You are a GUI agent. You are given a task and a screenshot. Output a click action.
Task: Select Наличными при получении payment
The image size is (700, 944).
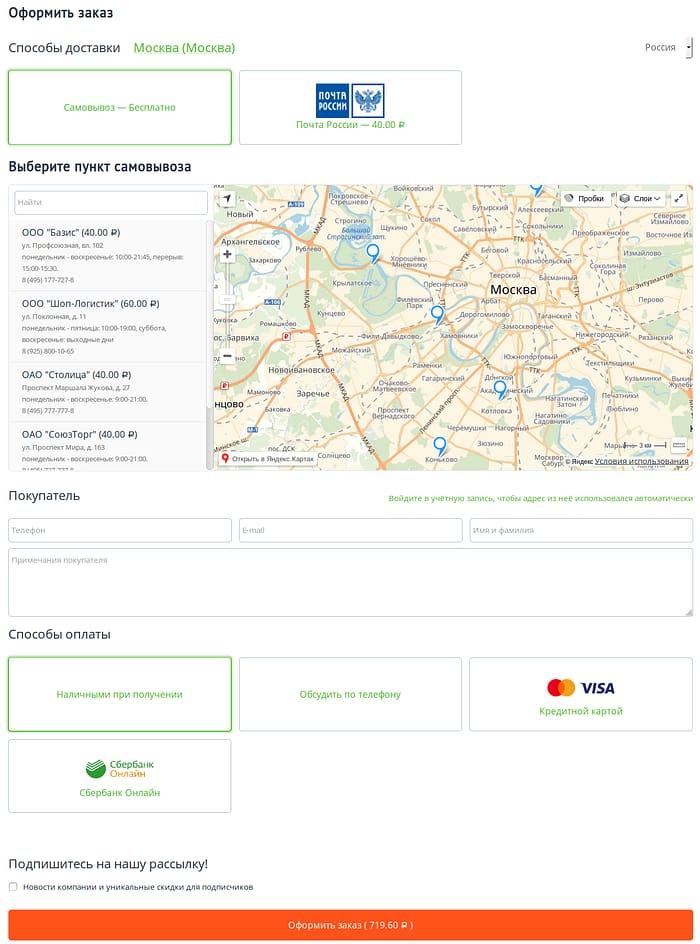119,694
